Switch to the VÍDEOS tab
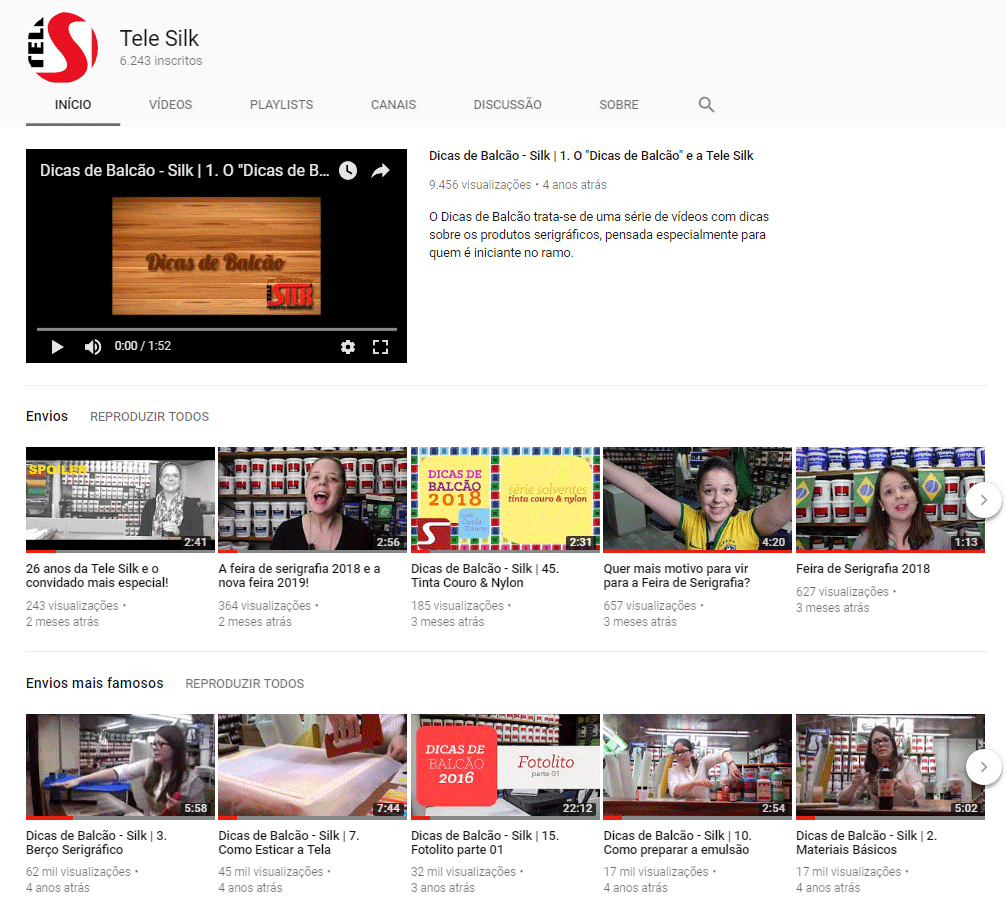 170,105
